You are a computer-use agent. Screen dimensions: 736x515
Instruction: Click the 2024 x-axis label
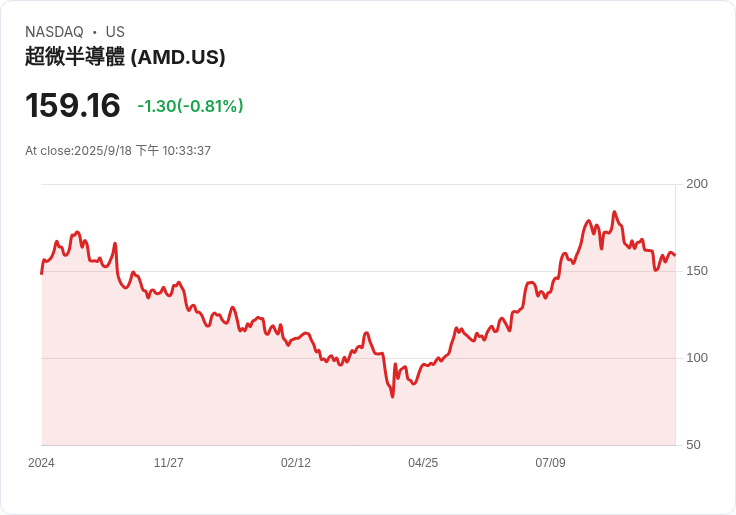click(41, 463)
